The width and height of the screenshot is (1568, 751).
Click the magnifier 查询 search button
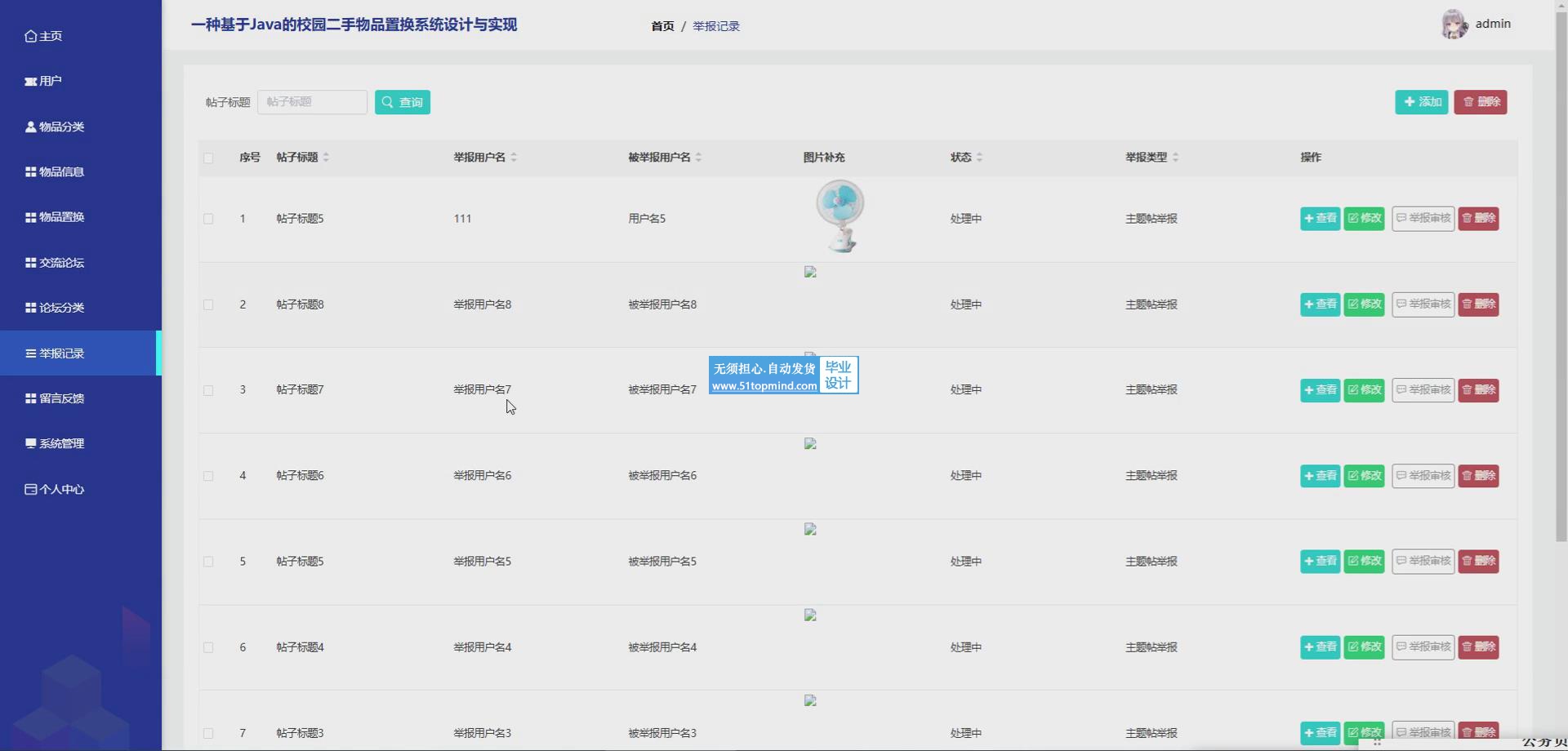tap(402, 102)
